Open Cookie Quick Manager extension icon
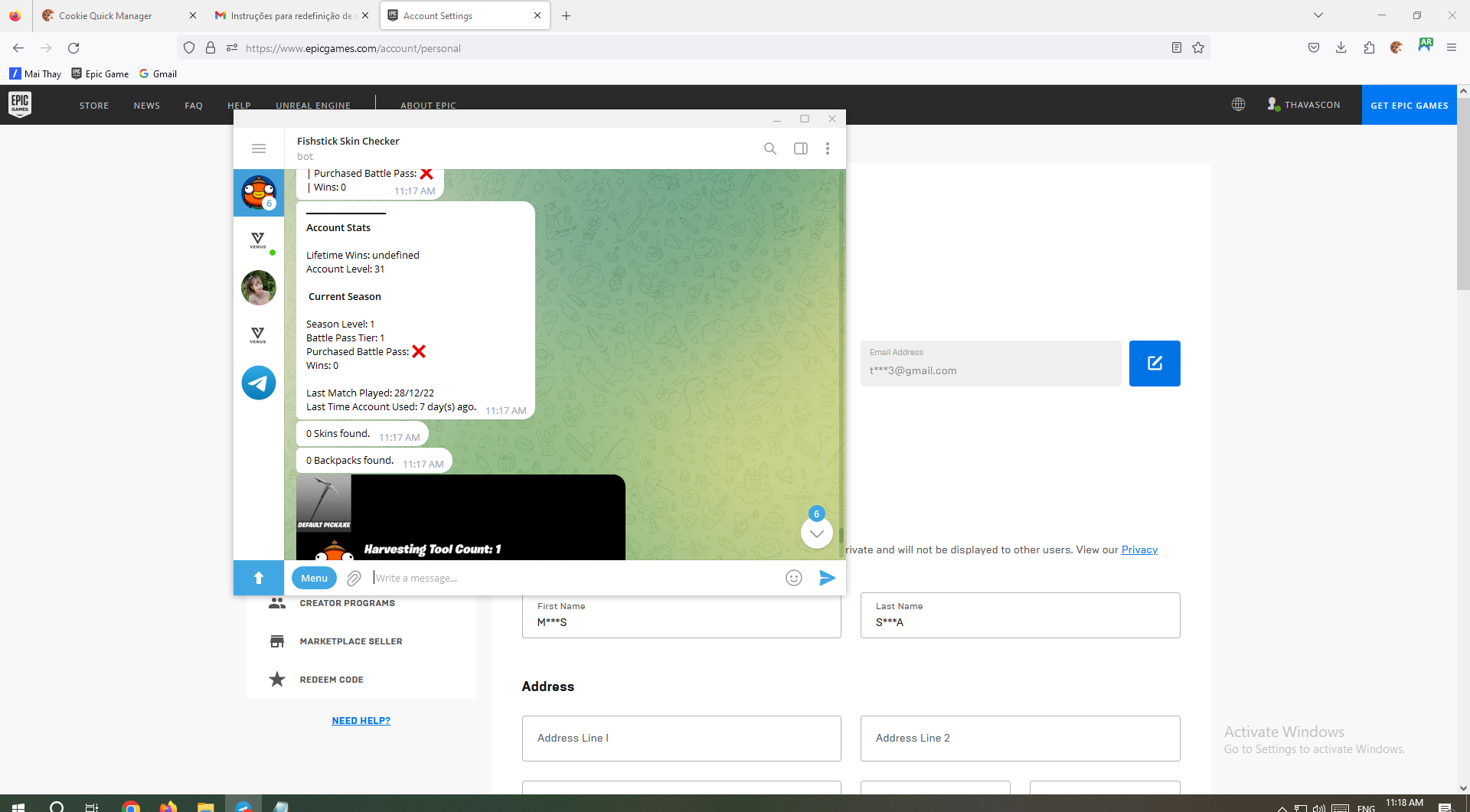This screenshot has width=1470, height=812. [1396, 47]
